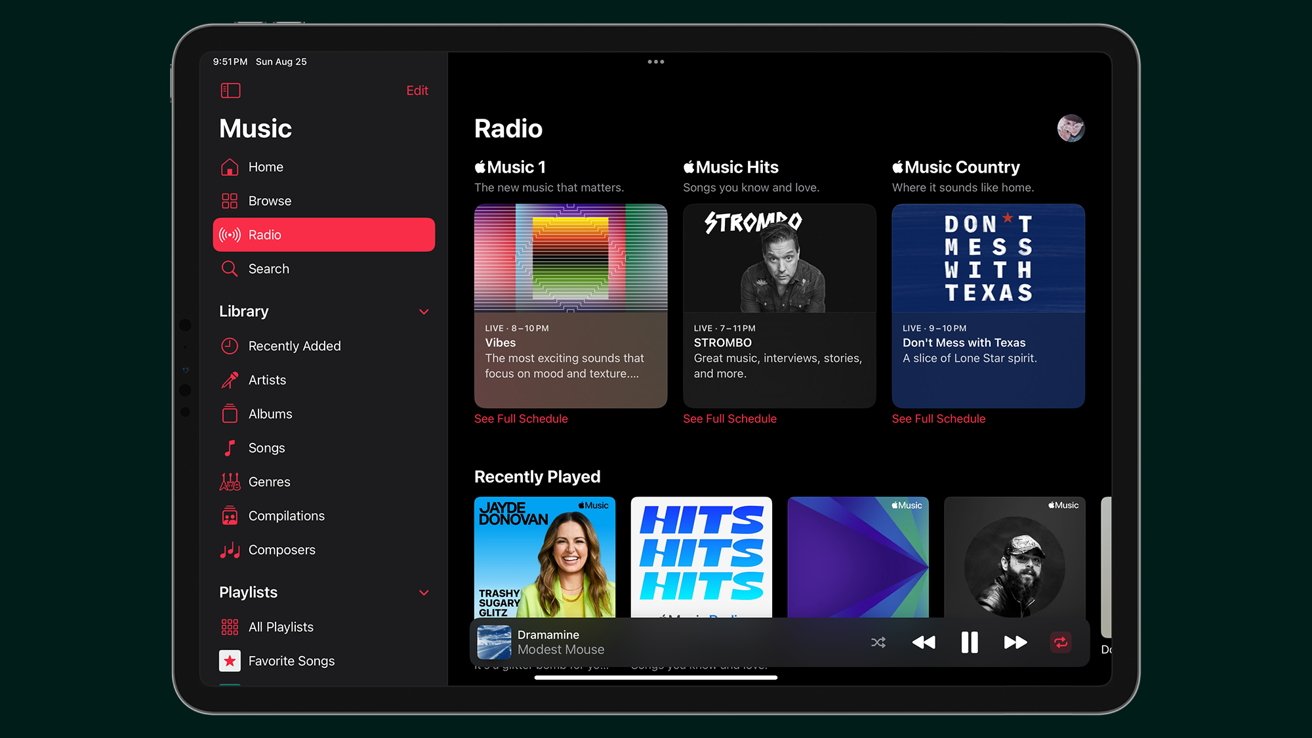Play the Vibes live show card
Image resolution: width=1312 pixels, height=738 pixels.
571,306
